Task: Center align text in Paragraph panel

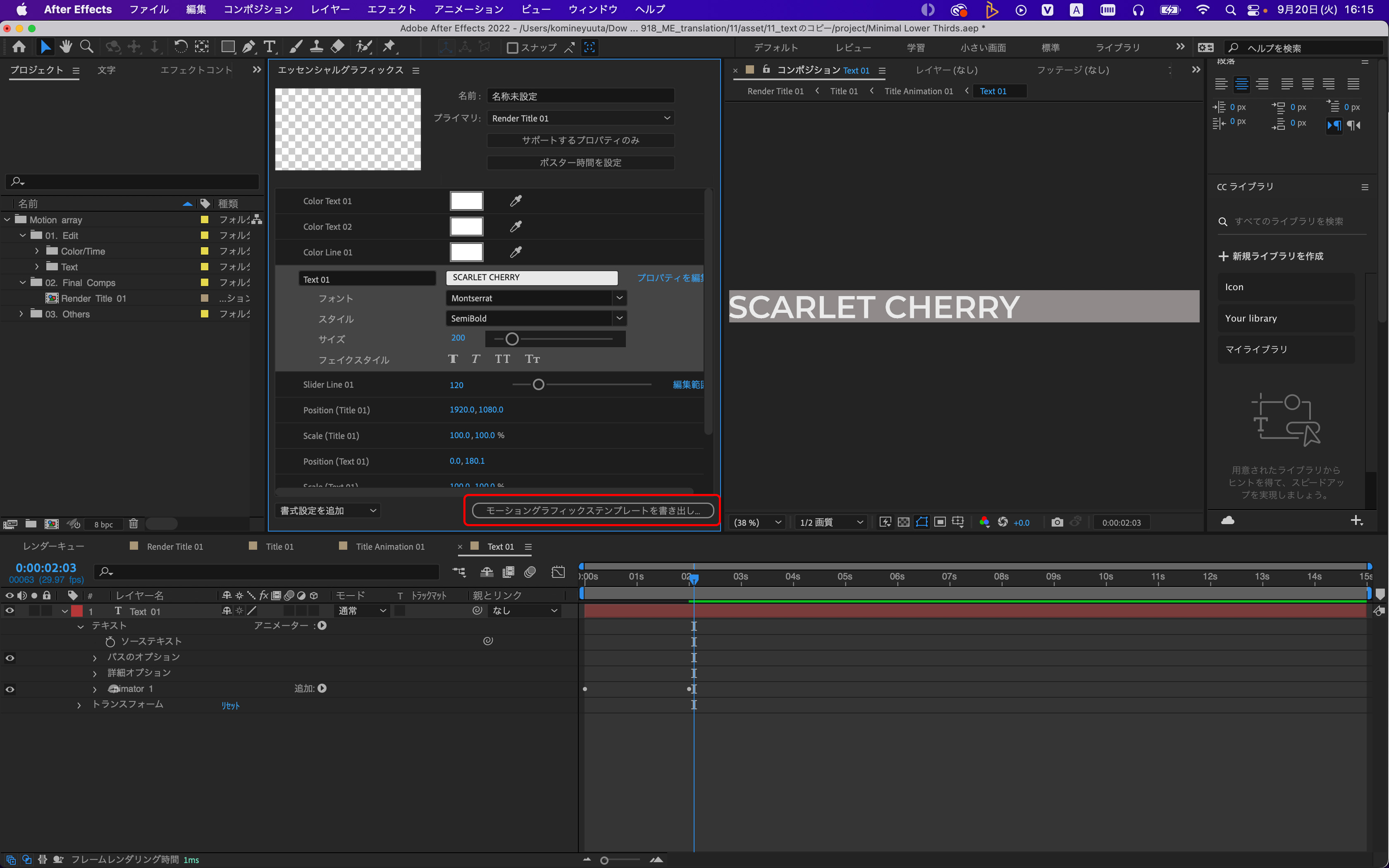Action: (x=1241, y=84)
